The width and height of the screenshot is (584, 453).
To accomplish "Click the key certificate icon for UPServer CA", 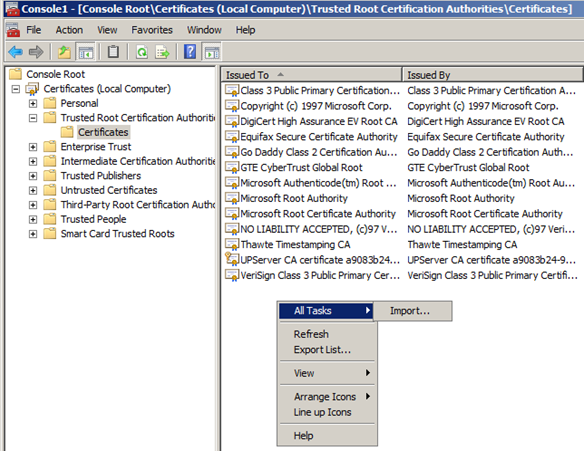I will pos(232,259).
